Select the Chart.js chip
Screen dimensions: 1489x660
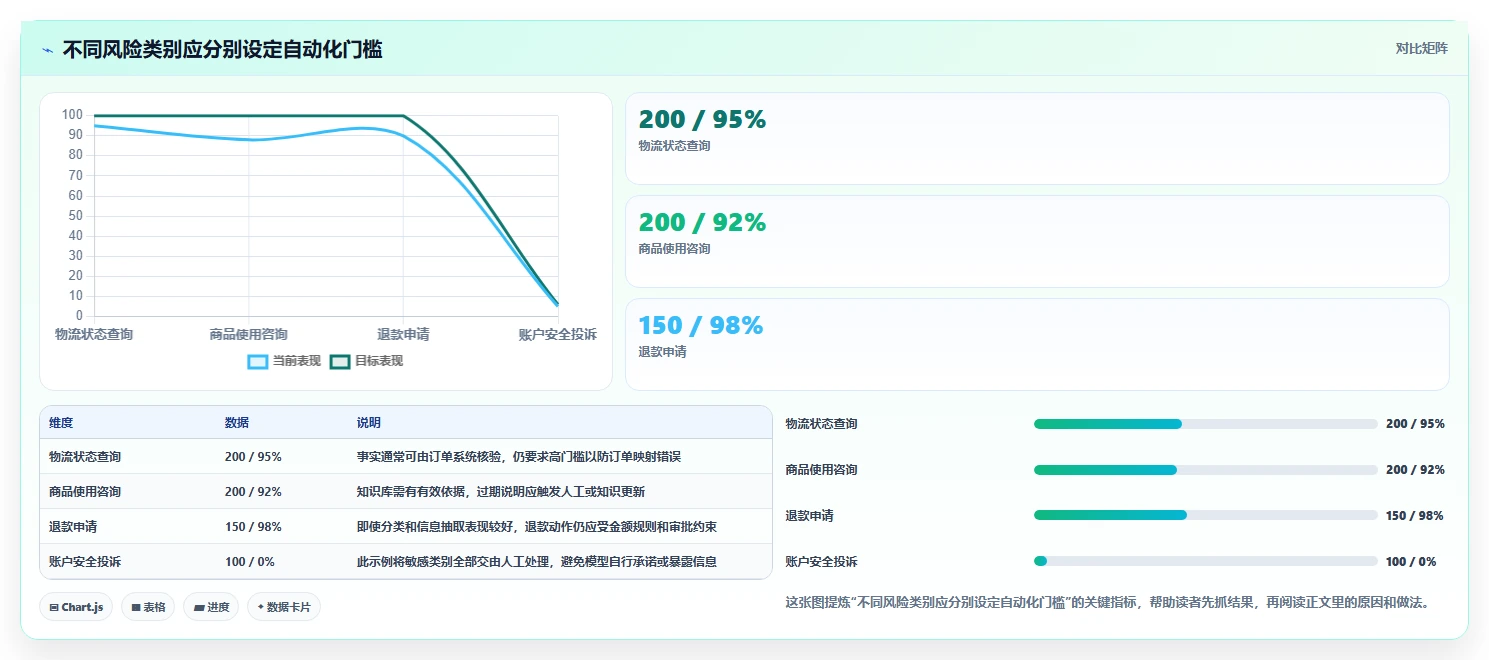click(76, 607)
